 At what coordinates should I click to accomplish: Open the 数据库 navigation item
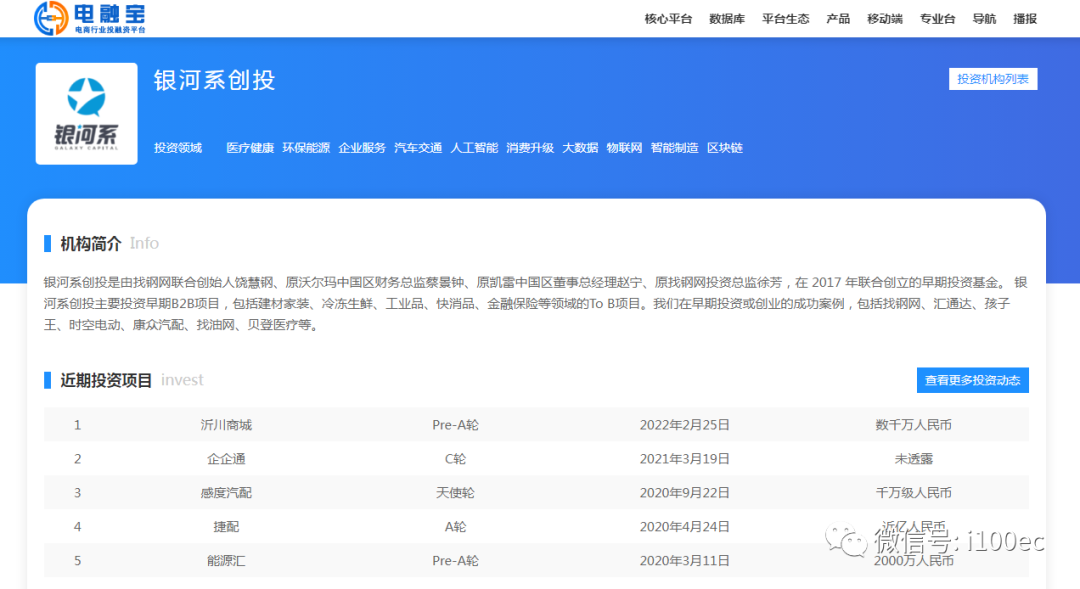727,19
